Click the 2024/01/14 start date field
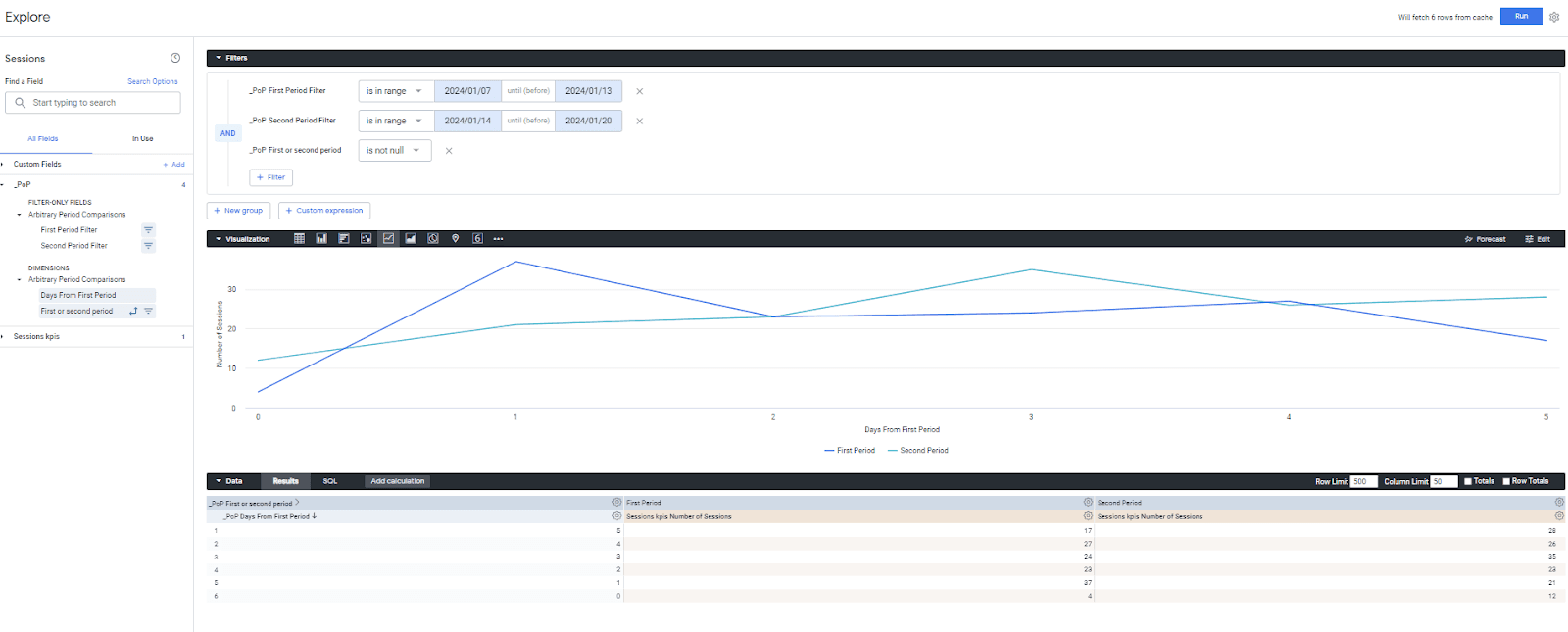Image resolution: width=1568 pixels, height=632 pixels. coord(467,122)
